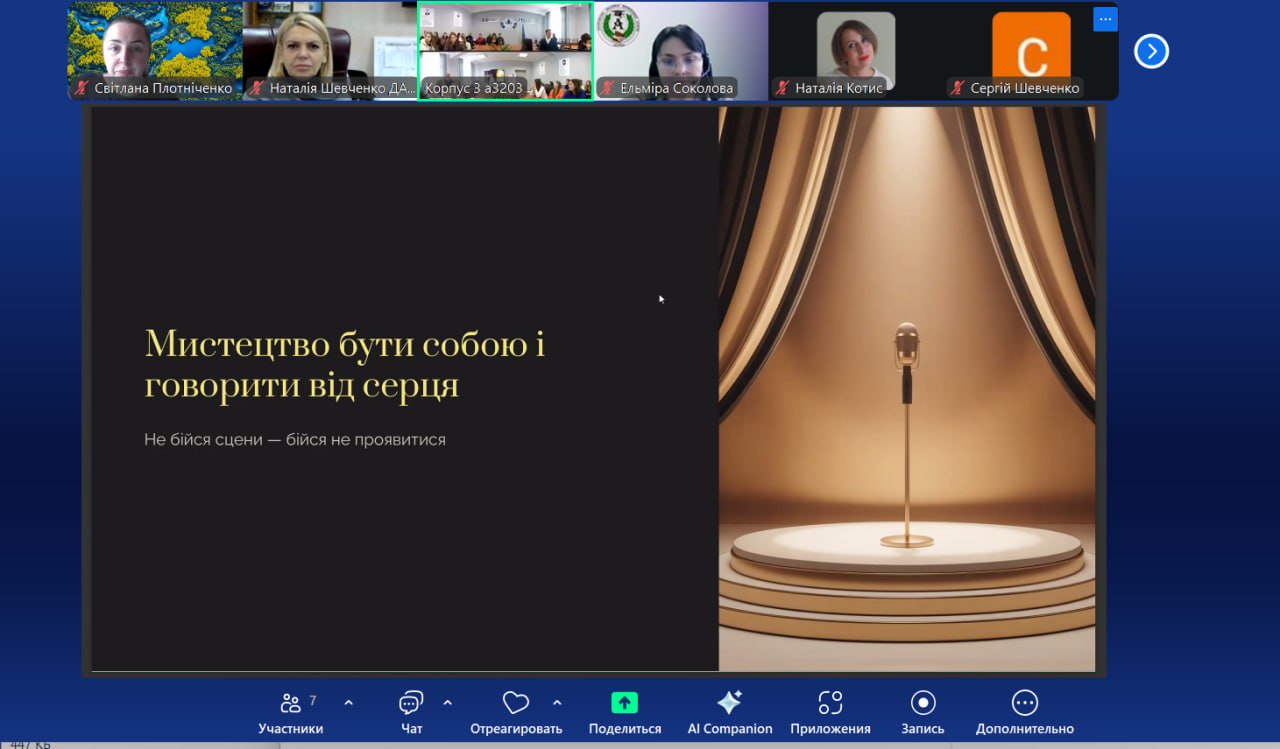
Task: Select the Корпус 3 а3203 room video thumbnail
Action: tap(506, 50)
